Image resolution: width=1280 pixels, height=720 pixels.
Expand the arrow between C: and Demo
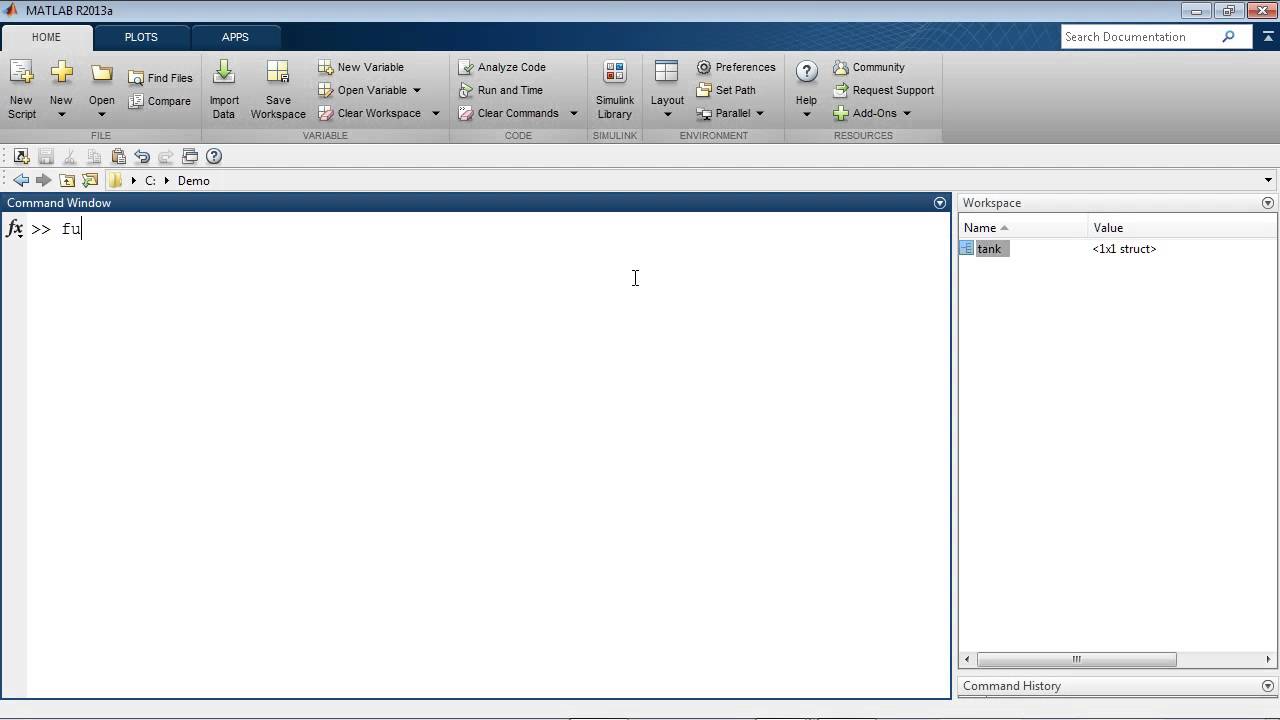(167, 181)
